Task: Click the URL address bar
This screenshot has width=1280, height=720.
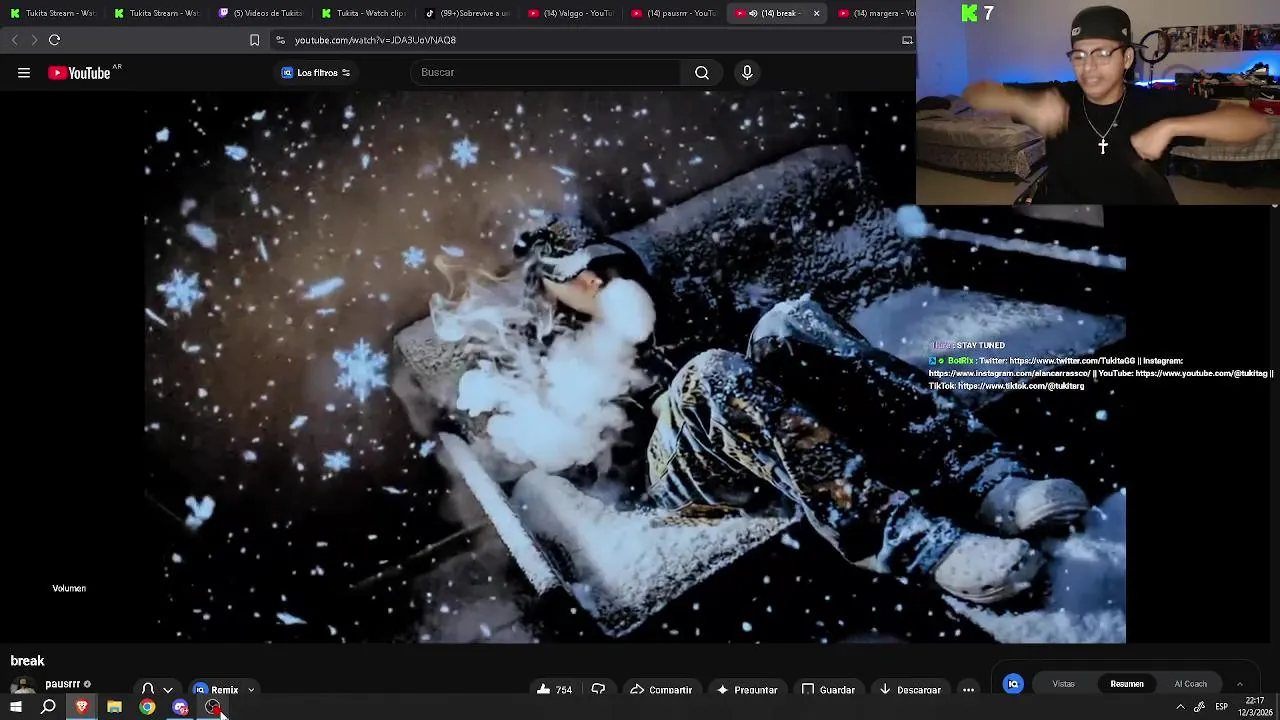Action: click(x=590, y=40)
